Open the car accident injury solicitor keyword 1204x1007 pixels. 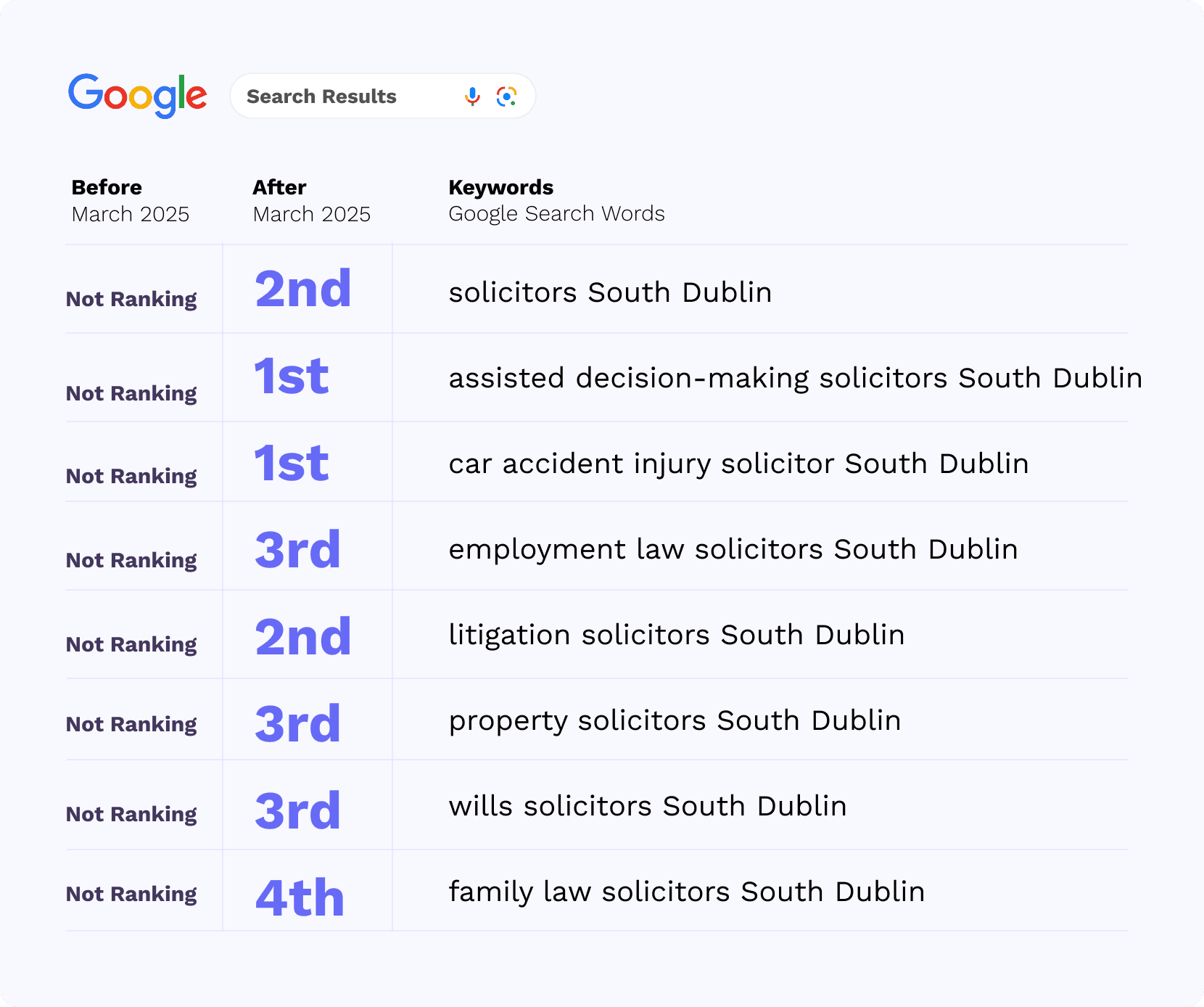pyautogui.click(x=738, y=464)
